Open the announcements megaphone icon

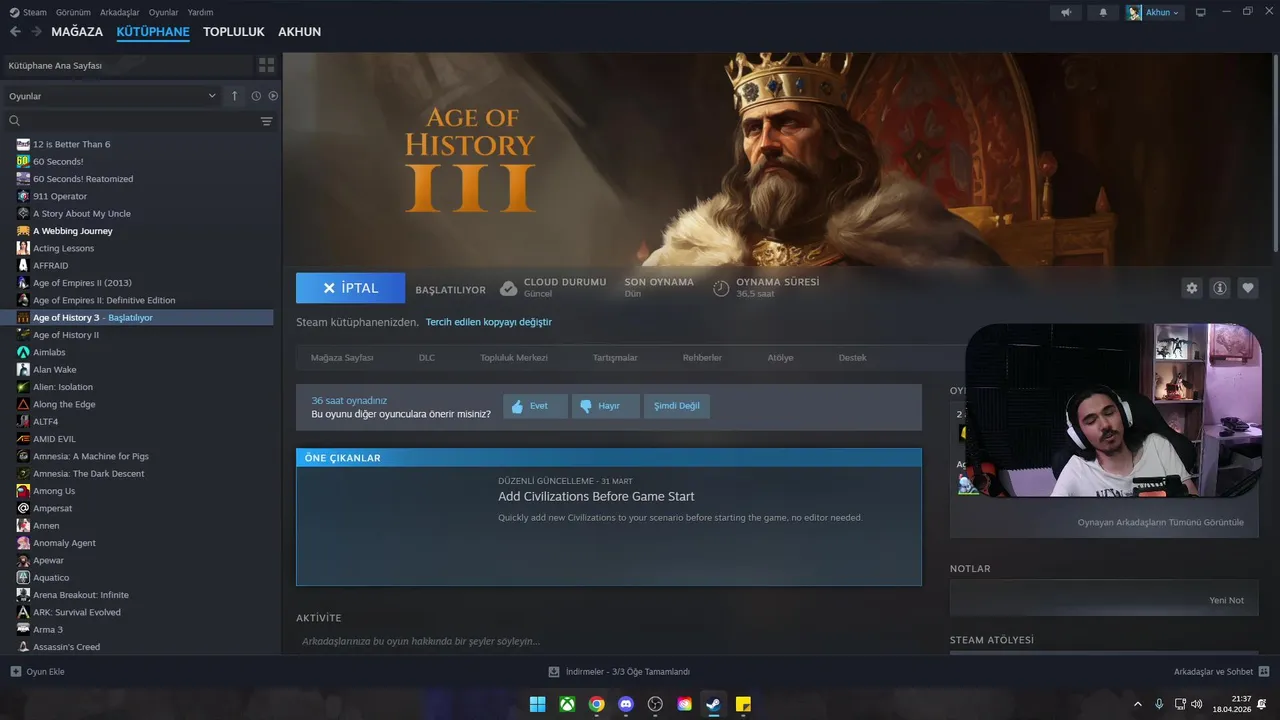(1066, 12)
